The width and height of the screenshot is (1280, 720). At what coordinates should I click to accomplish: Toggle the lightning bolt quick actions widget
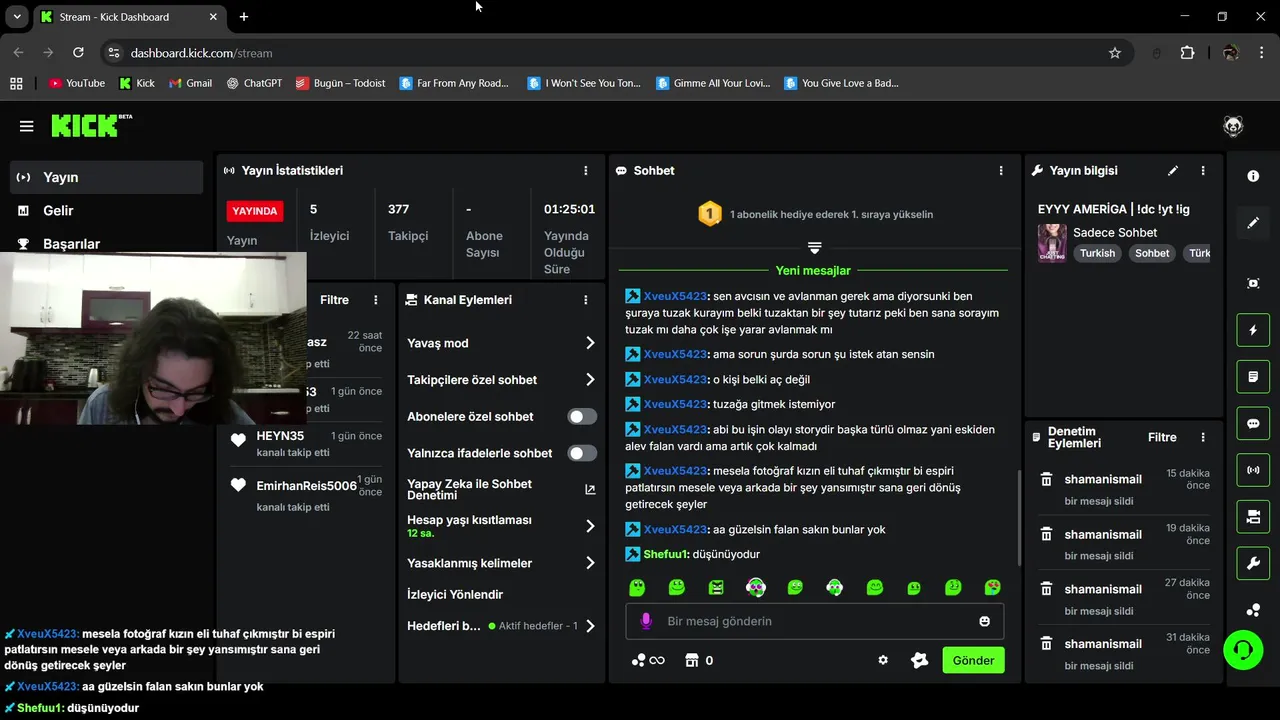(x=1253, y=330)
